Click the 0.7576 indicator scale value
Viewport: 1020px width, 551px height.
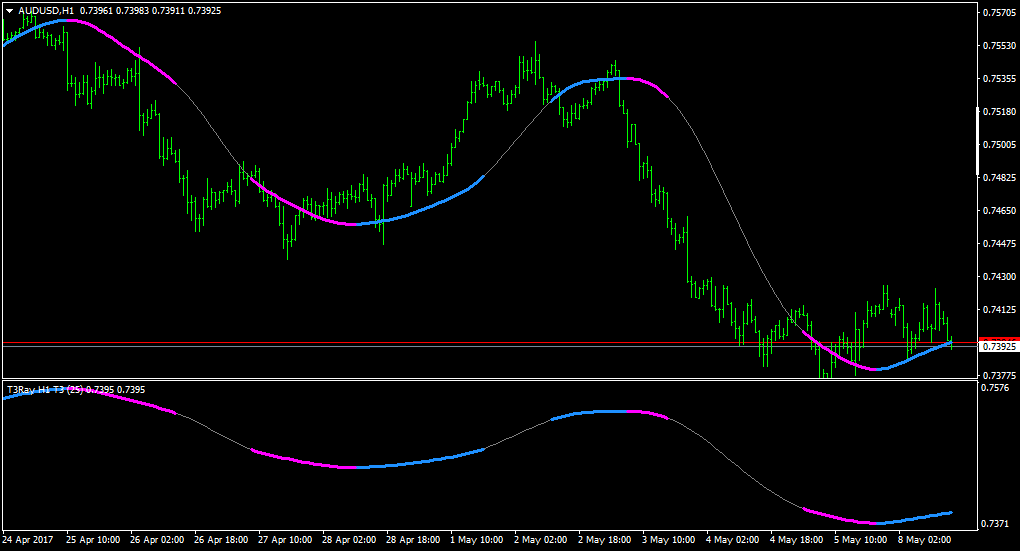[x=995, y=388]
